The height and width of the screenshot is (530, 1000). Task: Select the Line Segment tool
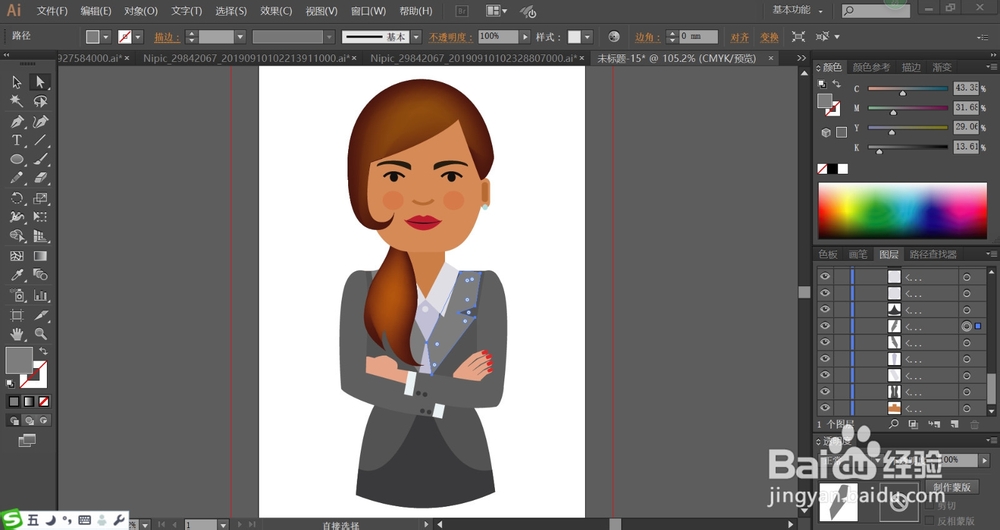click(40, 140)
